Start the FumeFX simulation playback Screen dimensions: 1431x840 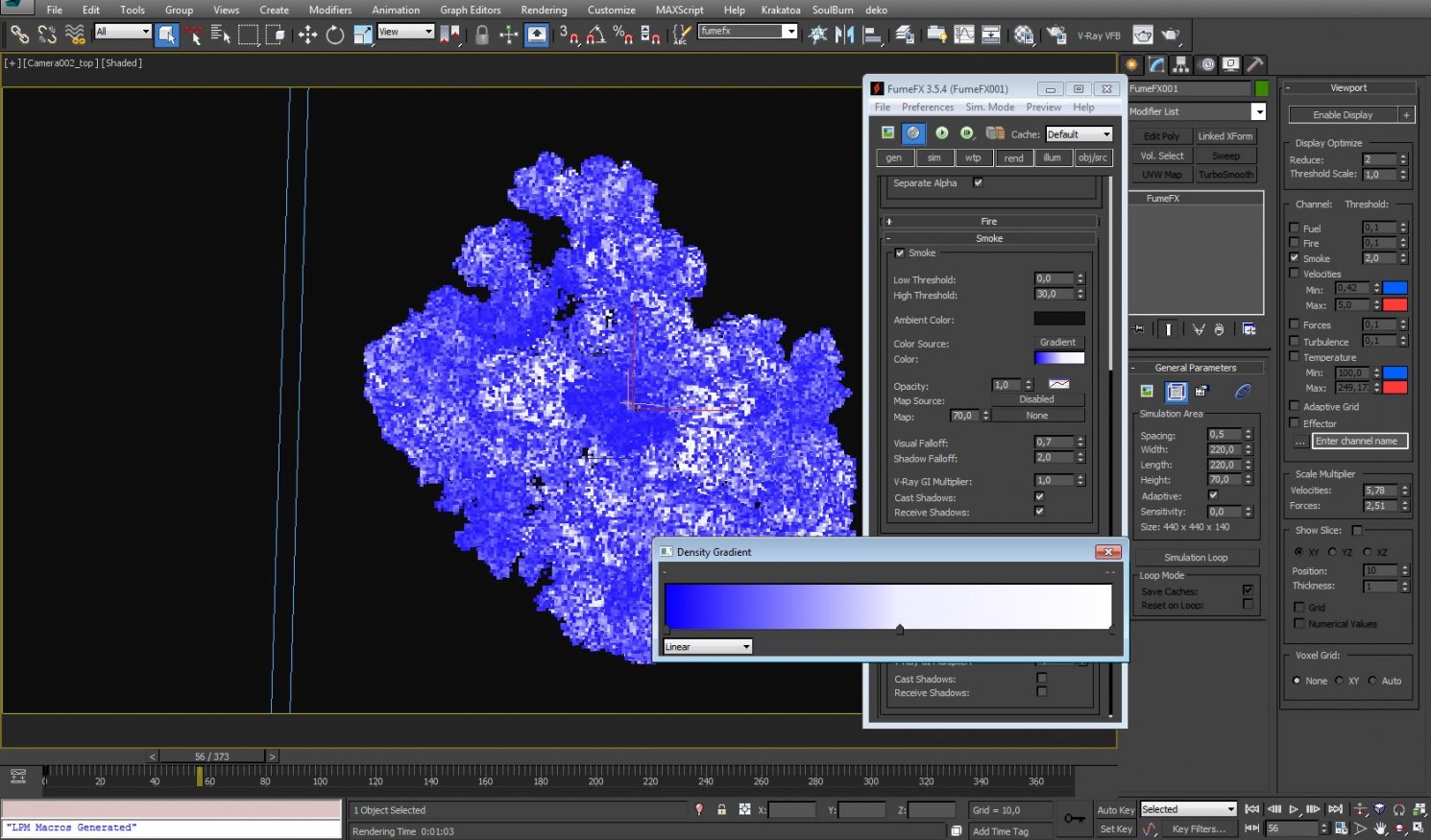coord(942,133)
